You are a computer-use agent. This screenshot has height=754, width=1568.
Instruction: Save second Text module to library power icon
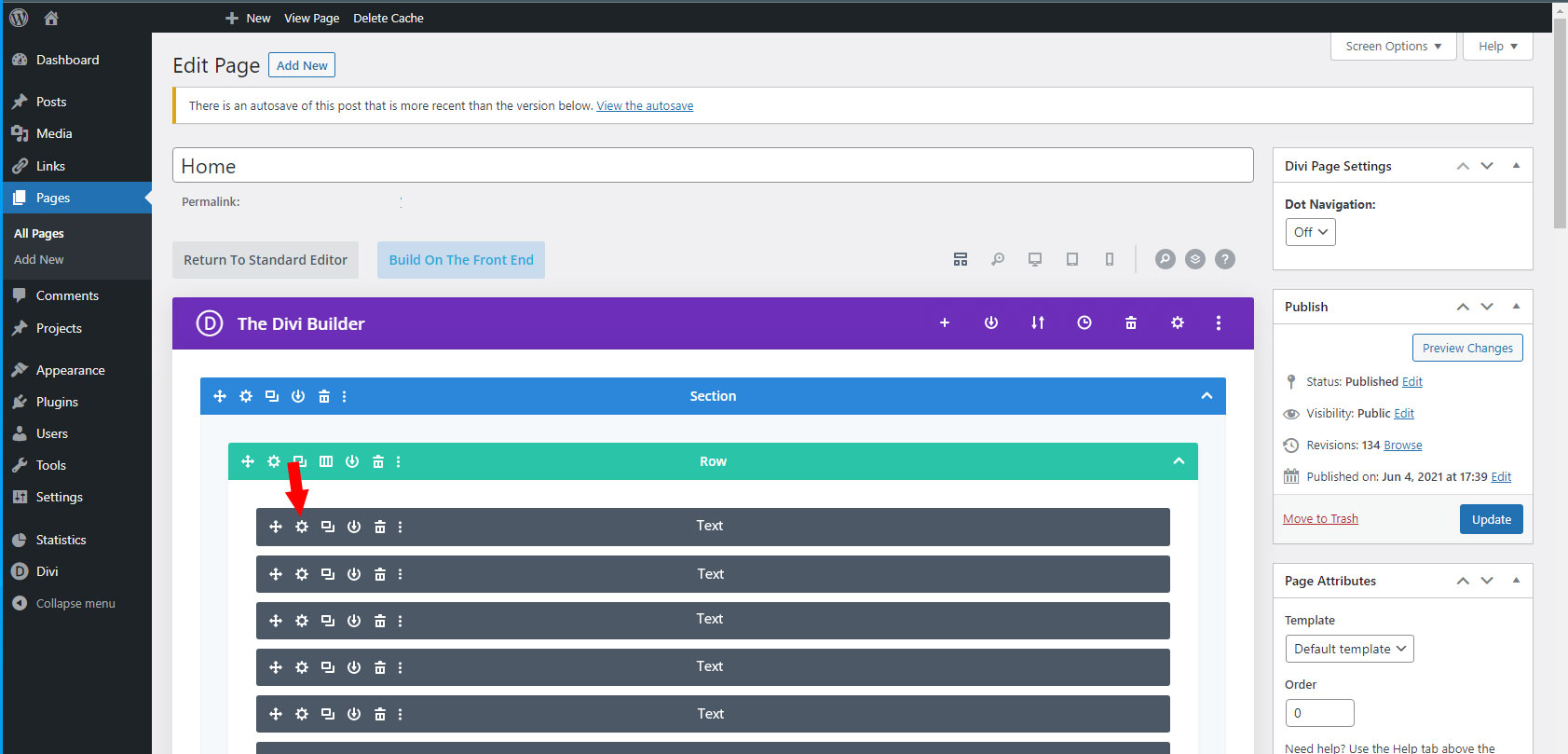click(x=354, y=574)
